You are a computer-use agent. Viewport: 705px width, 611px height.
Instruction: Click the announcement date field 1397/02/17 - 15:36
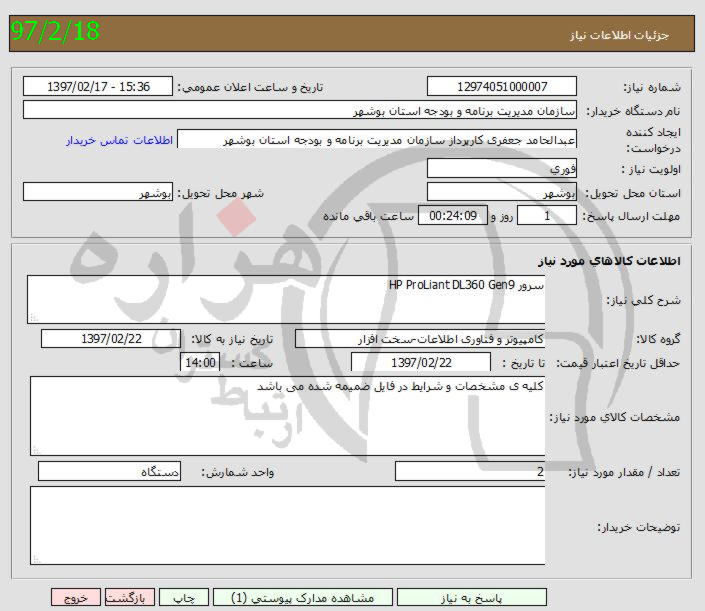98,86
